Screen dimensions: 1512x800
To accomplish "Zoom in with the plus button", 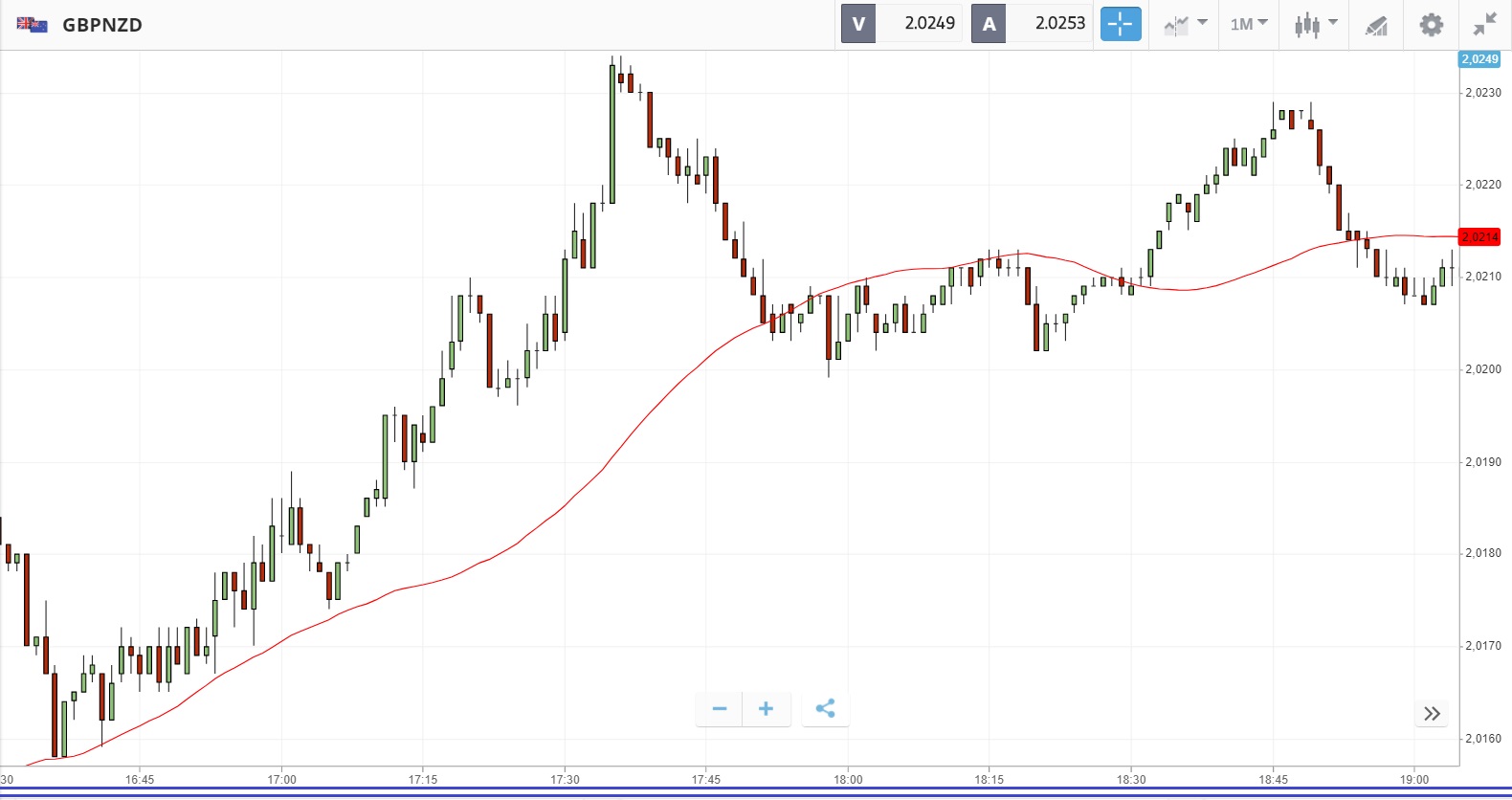I will (x=767, y=709).
